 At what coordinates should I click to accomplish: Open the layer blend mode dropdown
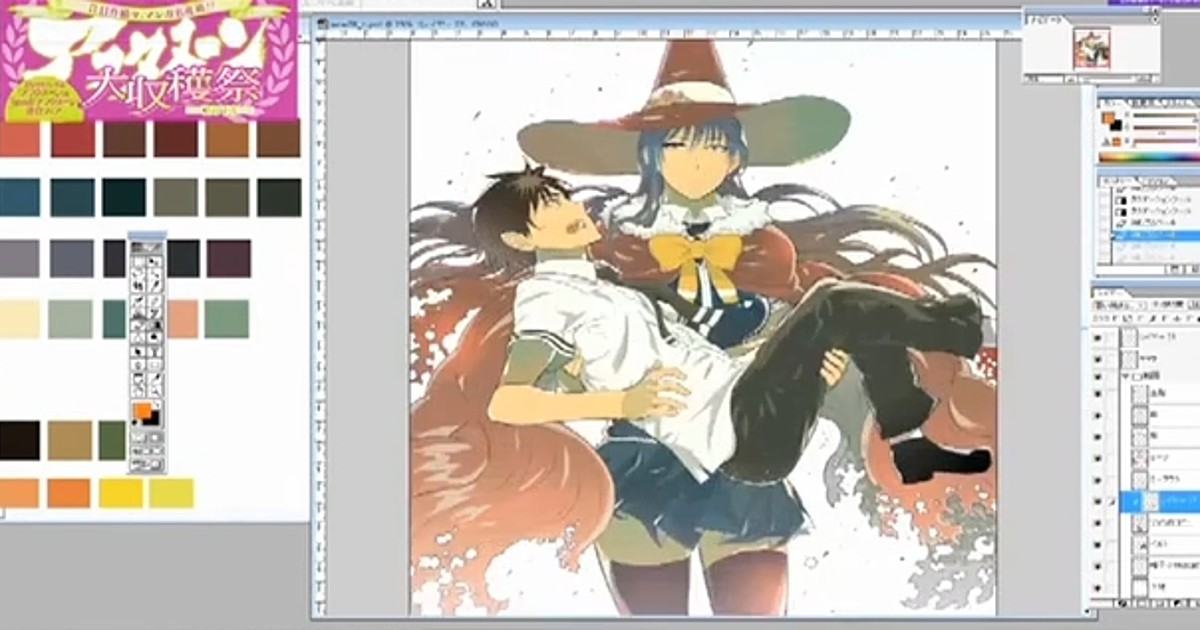point(1118,304)
